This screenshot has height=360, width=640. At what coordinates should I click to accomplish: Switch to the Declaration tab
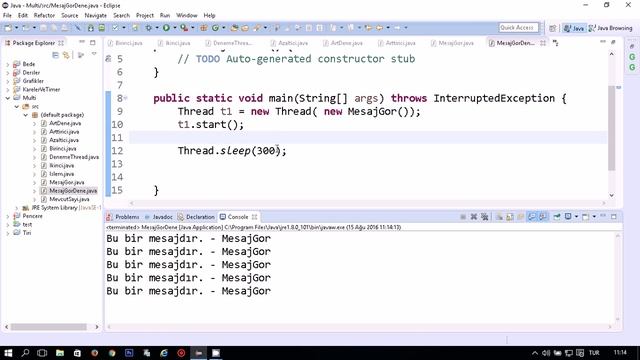tap(196, 217)
